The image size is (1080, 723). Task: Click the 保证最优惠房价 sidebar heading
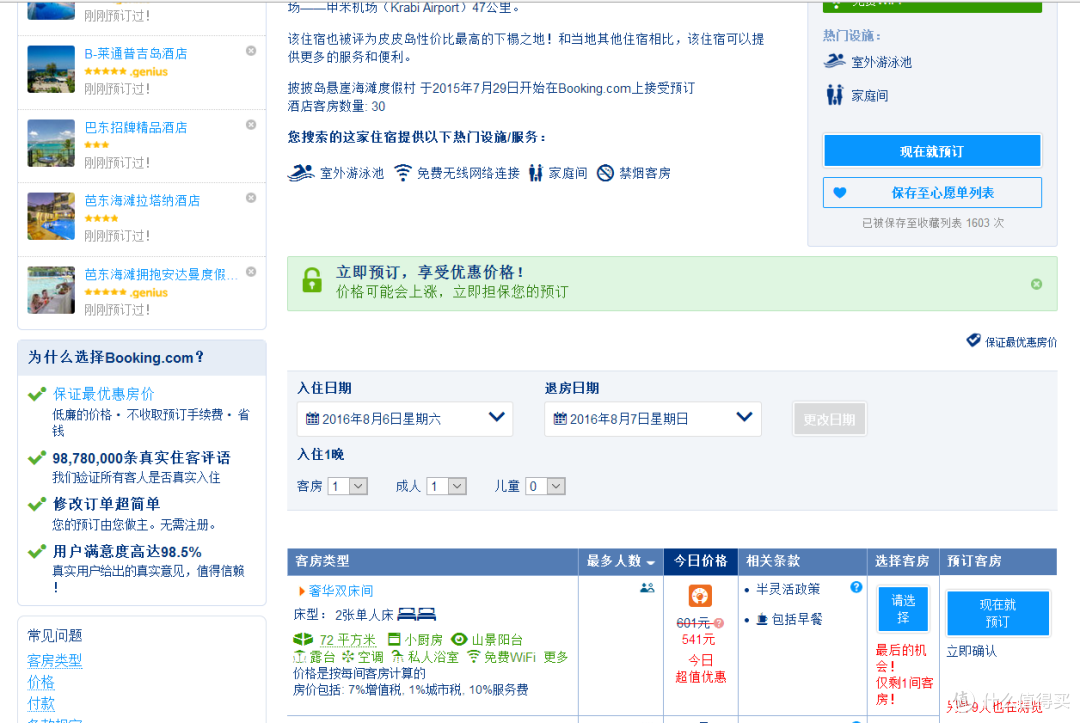point(103,394)
